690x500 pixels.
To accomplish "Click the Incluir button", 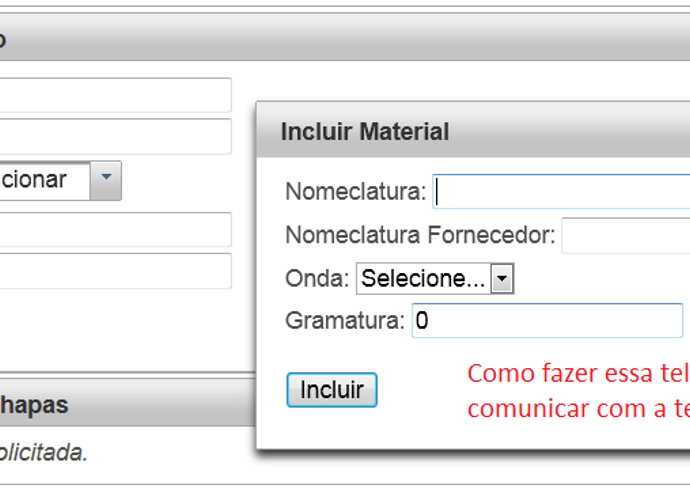I will point(332,390).
